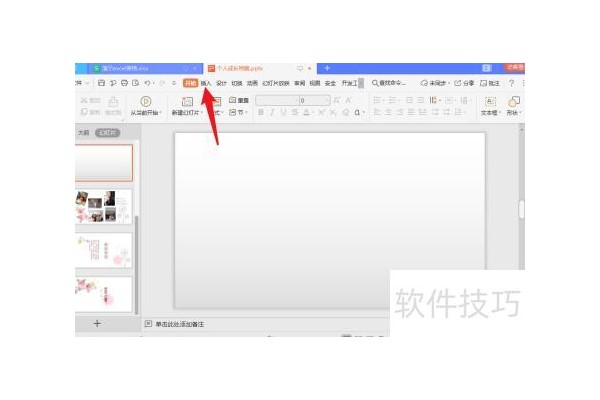Screen dimensions: 600x400
Task: Open the 设计 (Design) ribbon tab
Action: (221, 83)
